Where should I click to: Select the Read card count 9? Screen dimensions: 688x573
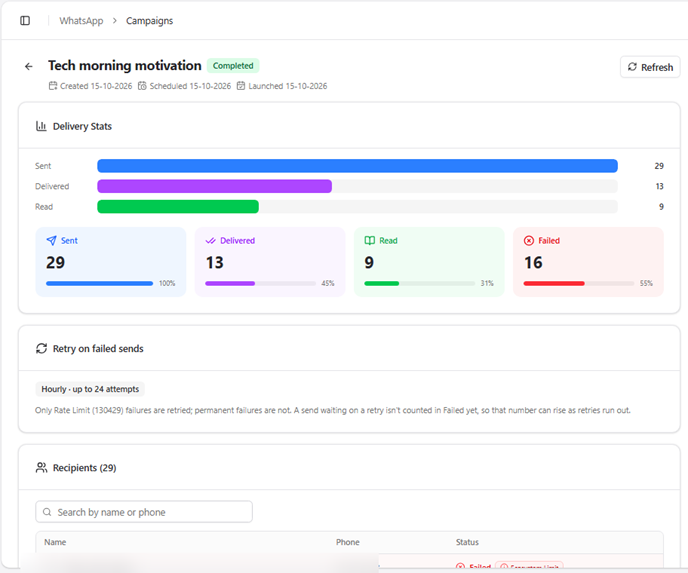[369, 262]
